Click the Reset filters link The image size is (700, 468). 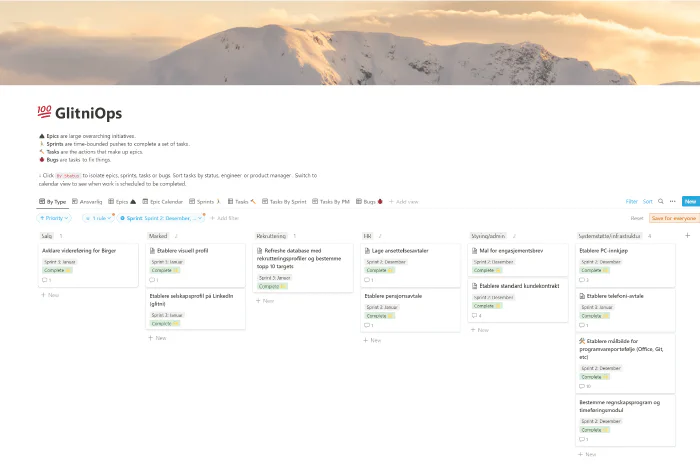pos(636,217)
